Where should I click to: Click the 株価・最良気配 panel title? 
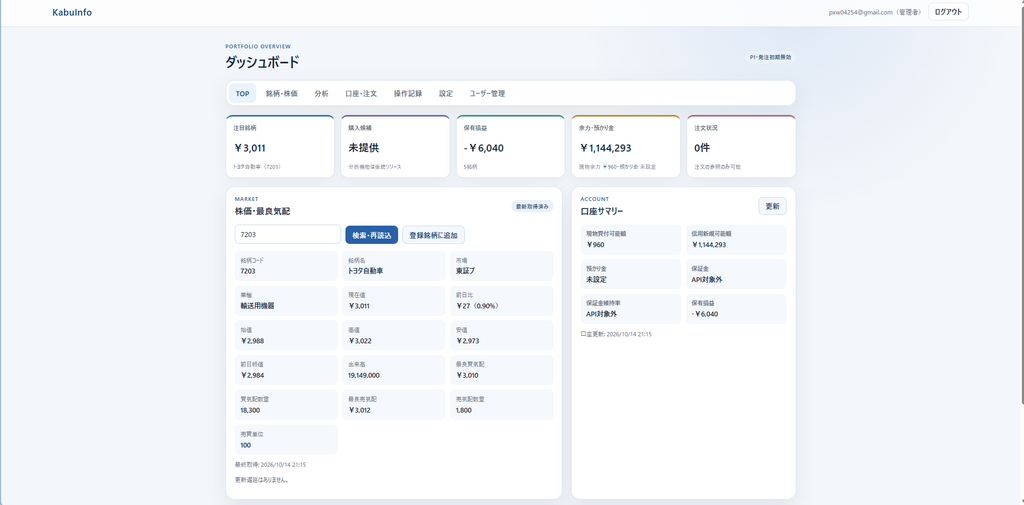tap(262, 211)
